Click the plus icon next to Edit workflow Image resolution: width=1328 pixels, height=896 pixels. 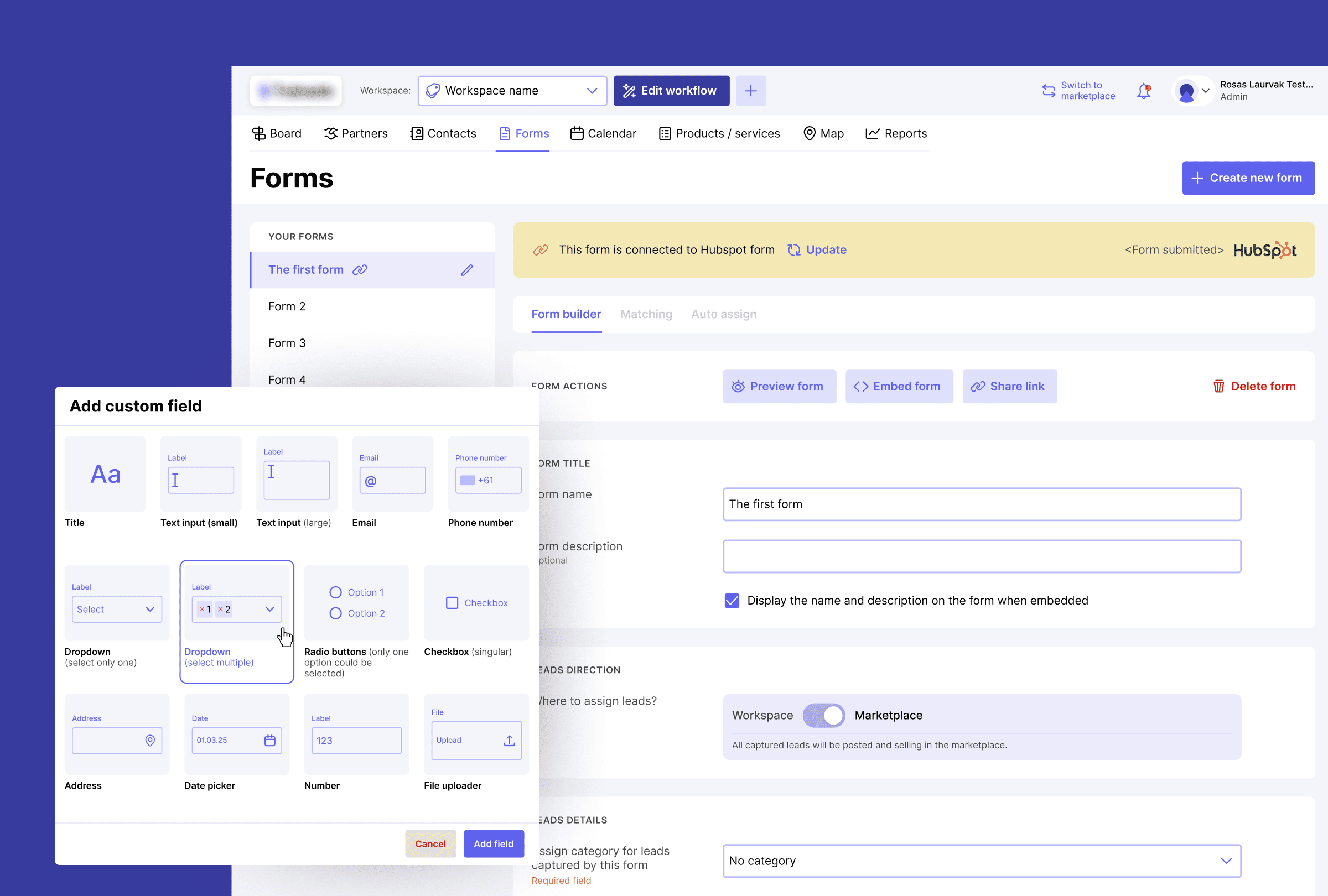(750, 91)
